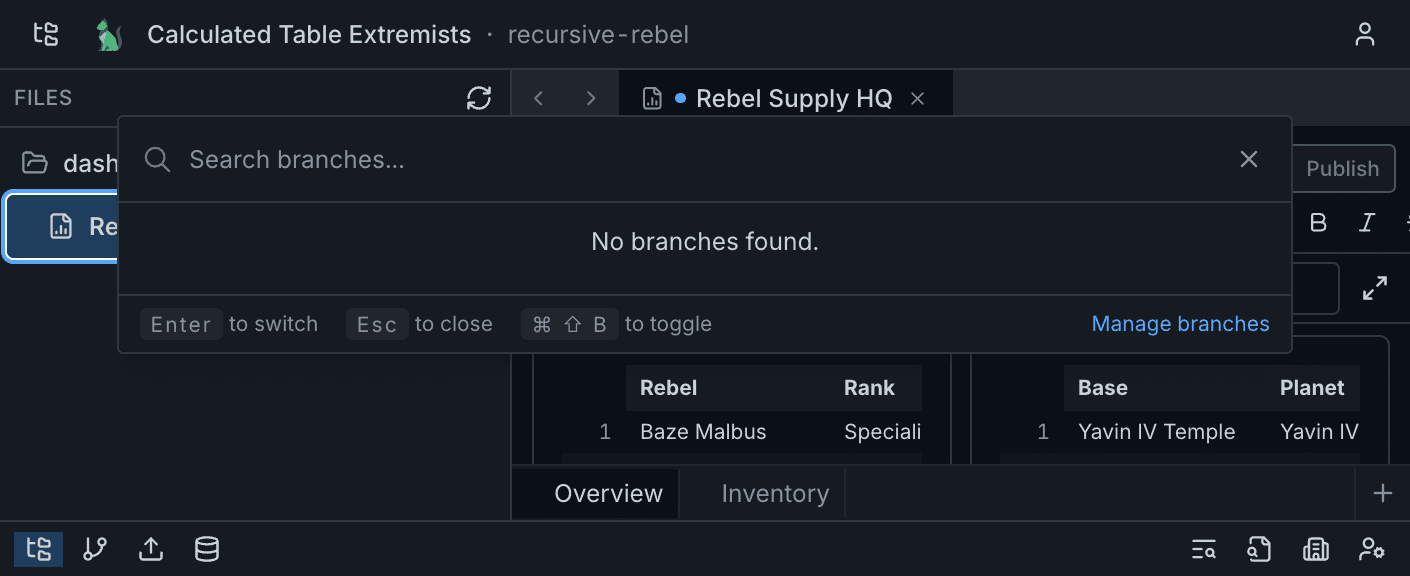The width and height of the screenshot is (1410, 576).
Task: Open the document search icon
Action: click(1259, 549)
